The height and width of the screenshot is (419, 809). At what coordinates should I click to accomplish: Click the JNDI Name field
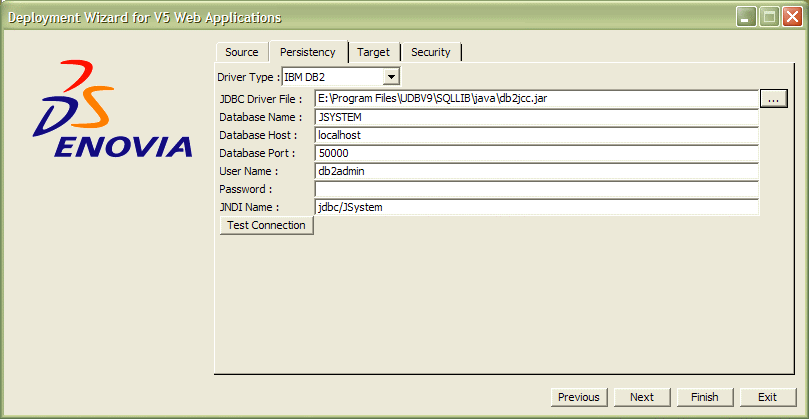537,207
